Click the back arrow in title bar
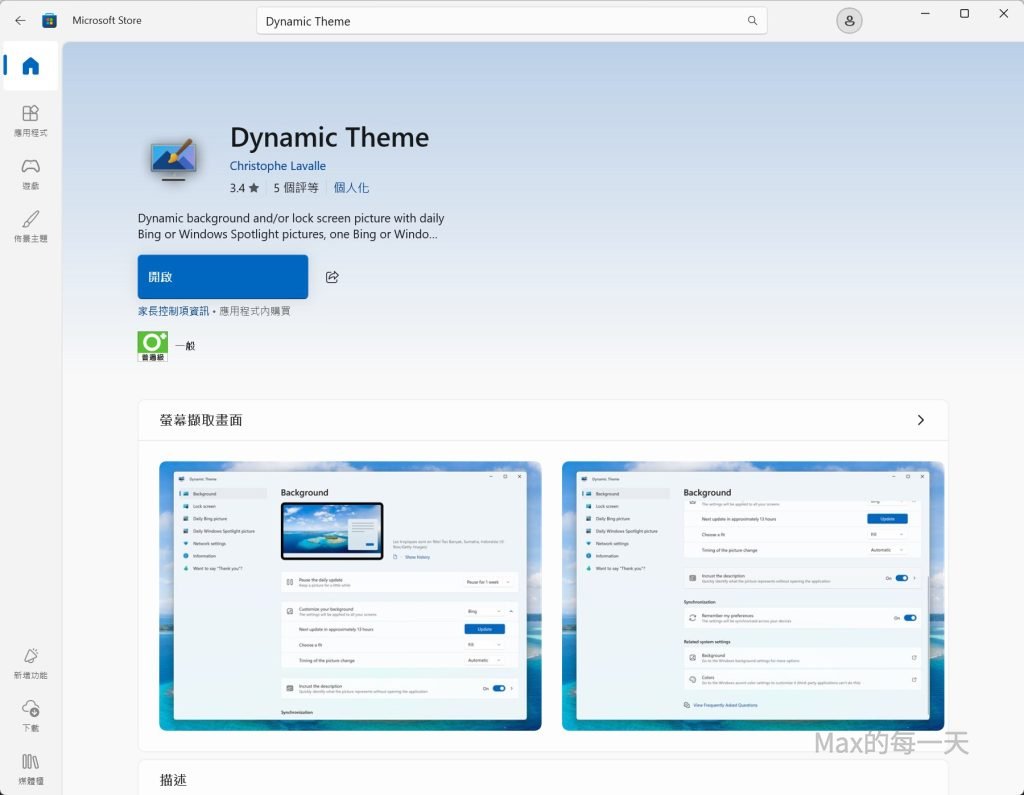This screenshot has width=1024, height=795. pos(20,20)
